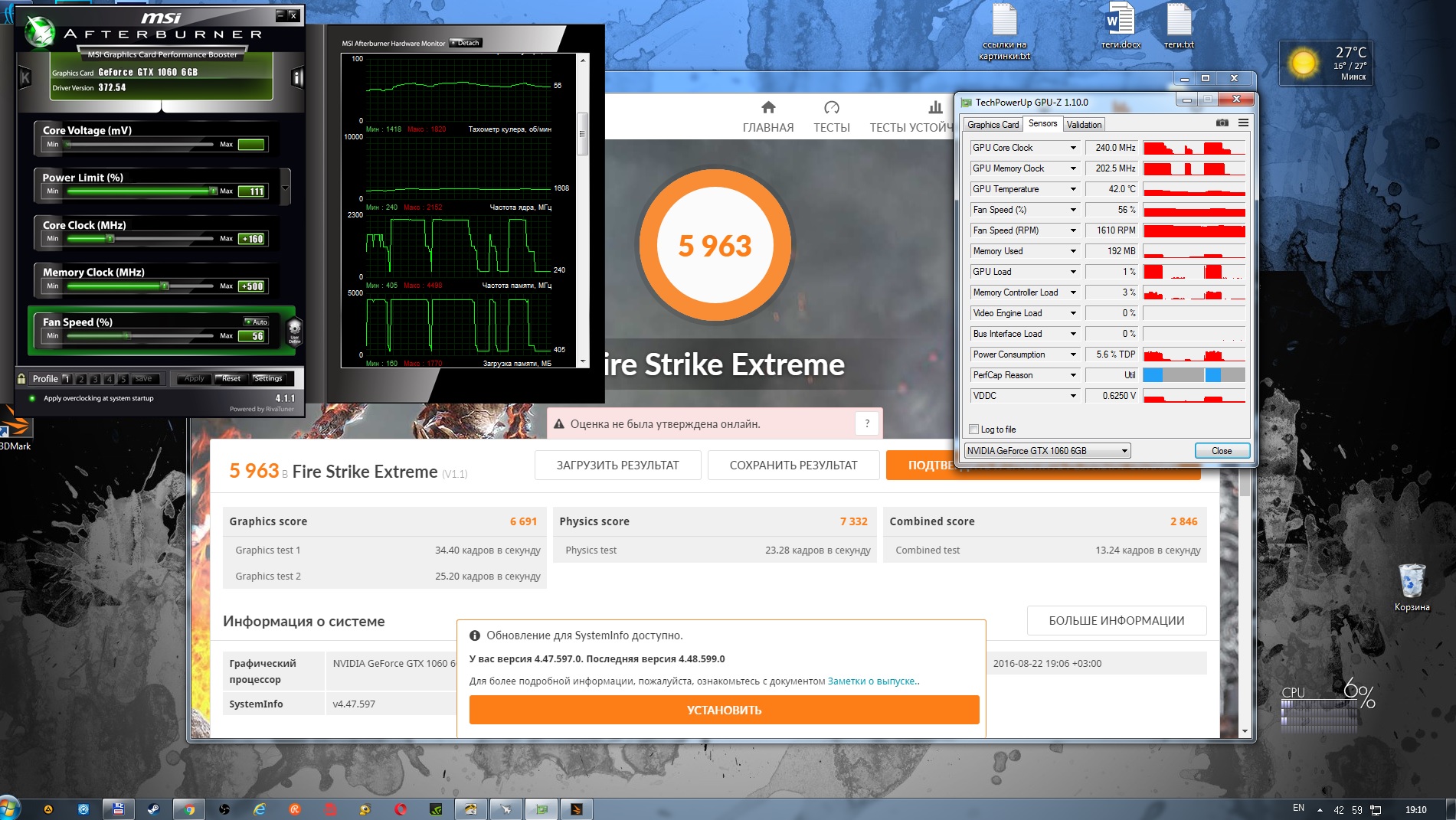1456x820 pixels.
Task: Click the УСТАНОВИТЬ update button
Action: pos(724,710)
